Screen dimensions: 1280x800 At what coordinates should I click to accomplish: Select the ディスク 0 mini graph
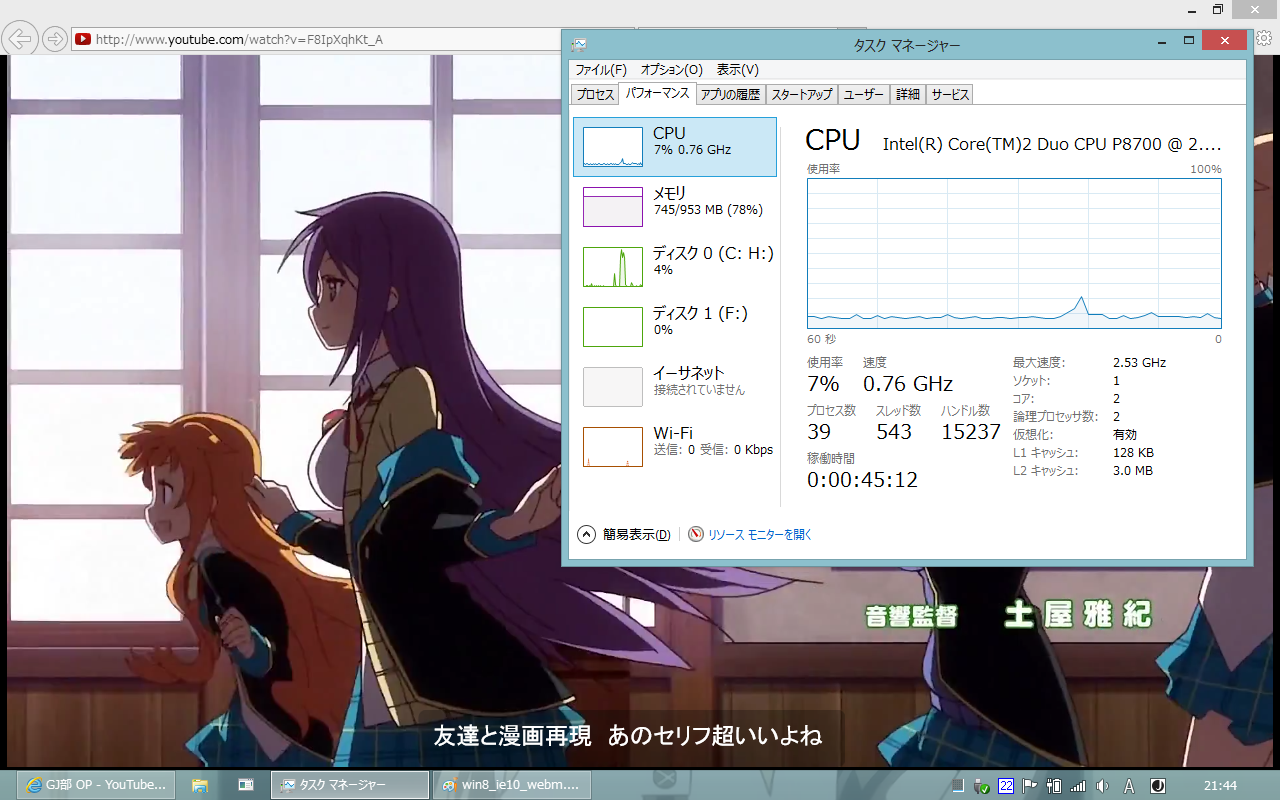pyautogui.click(x=613, y=267)
